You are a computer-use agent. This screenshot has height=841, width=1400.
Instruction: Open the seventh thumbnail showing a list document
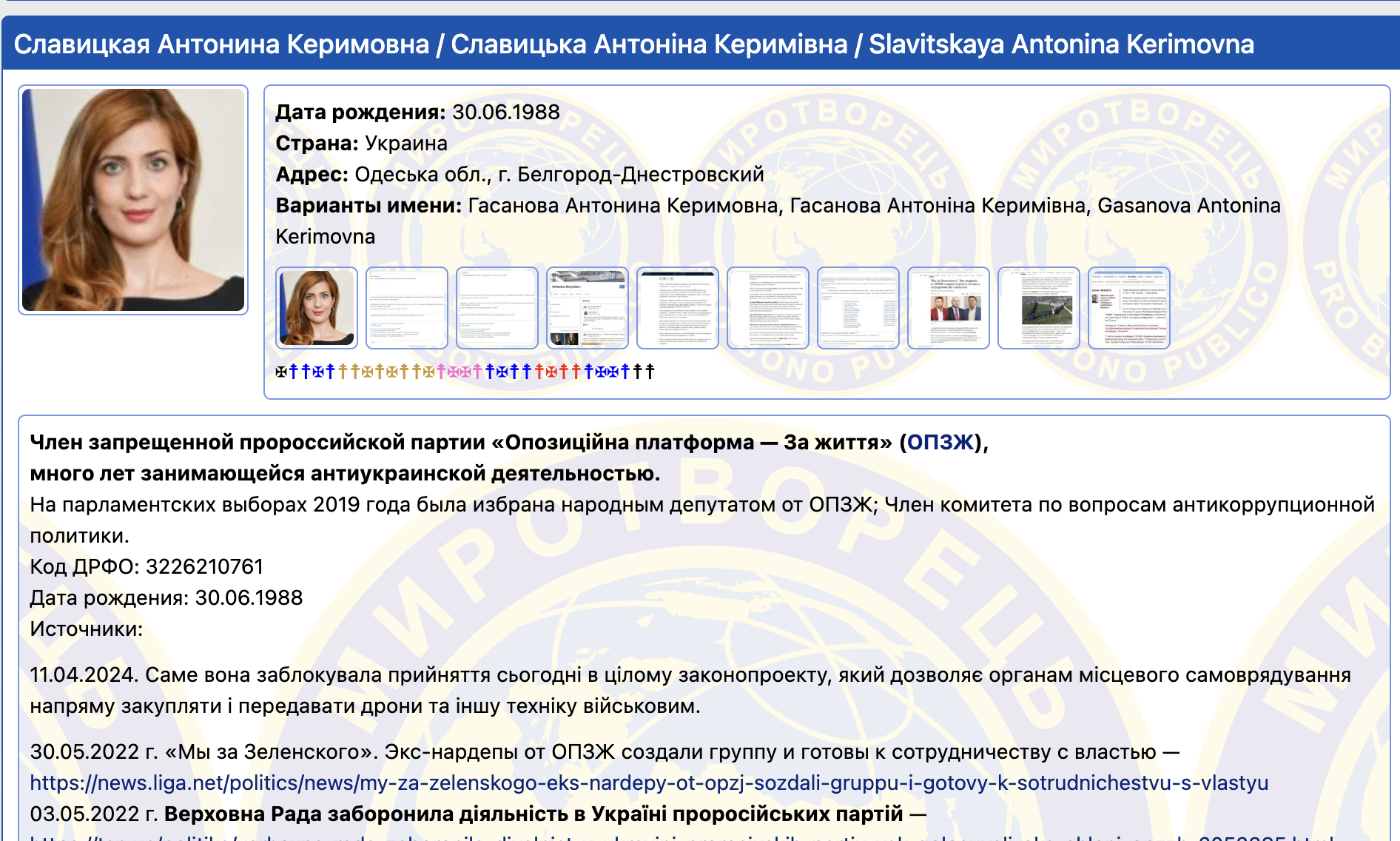pos(858,308)
